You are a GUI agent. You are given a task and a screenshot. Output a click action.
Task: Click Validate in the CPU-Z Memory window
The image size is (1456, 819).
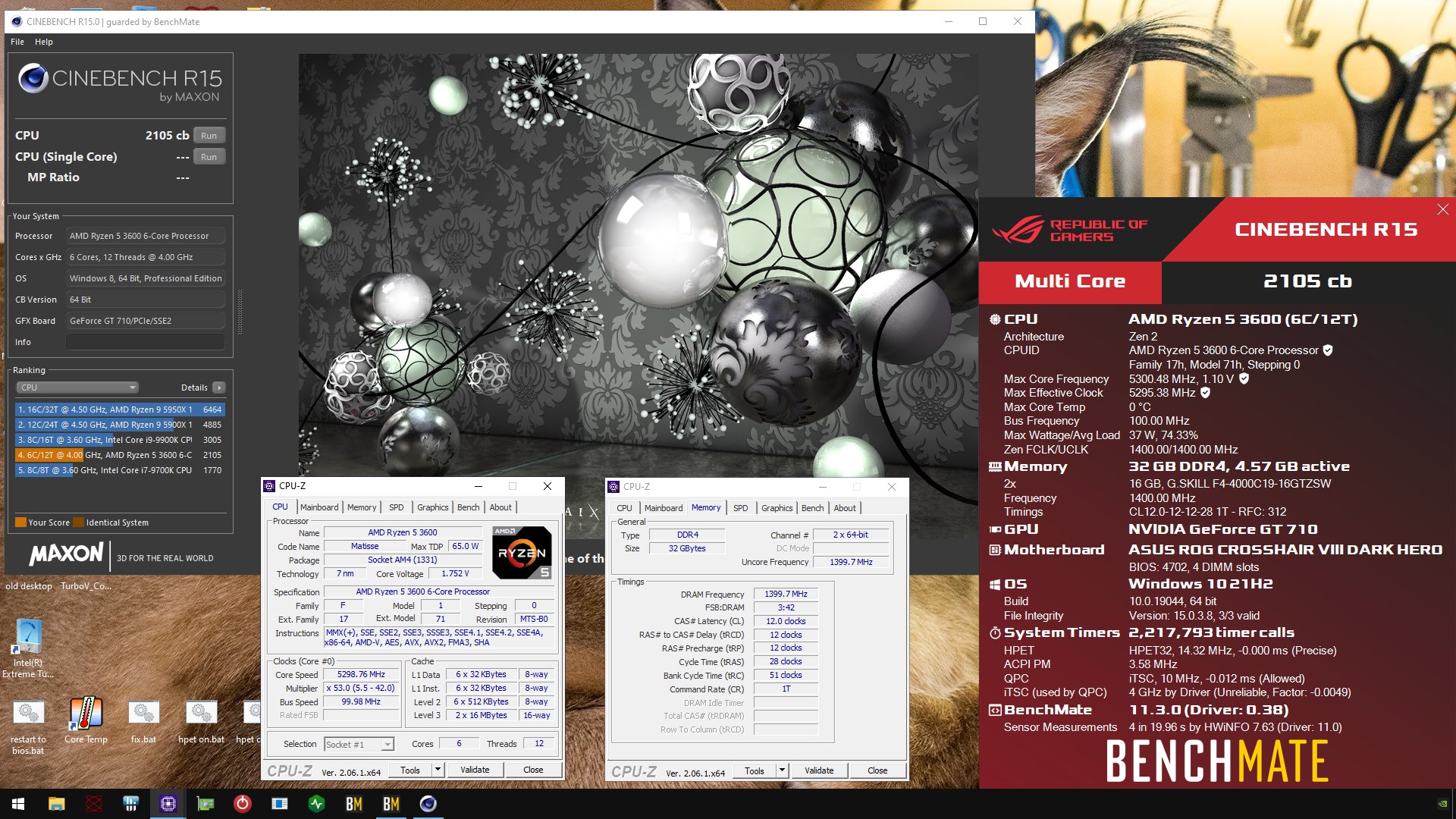pyautogui.click(x=819, y=770)
